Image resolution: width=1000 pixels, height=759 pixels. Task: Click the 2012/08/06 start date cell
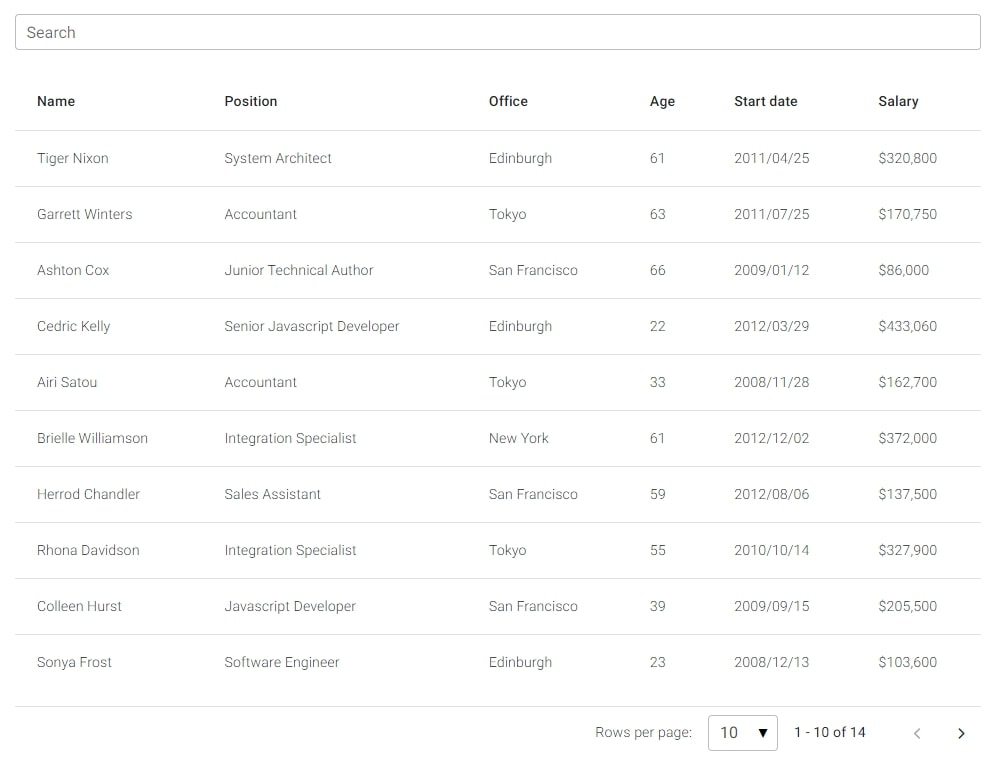click(772, 494)
